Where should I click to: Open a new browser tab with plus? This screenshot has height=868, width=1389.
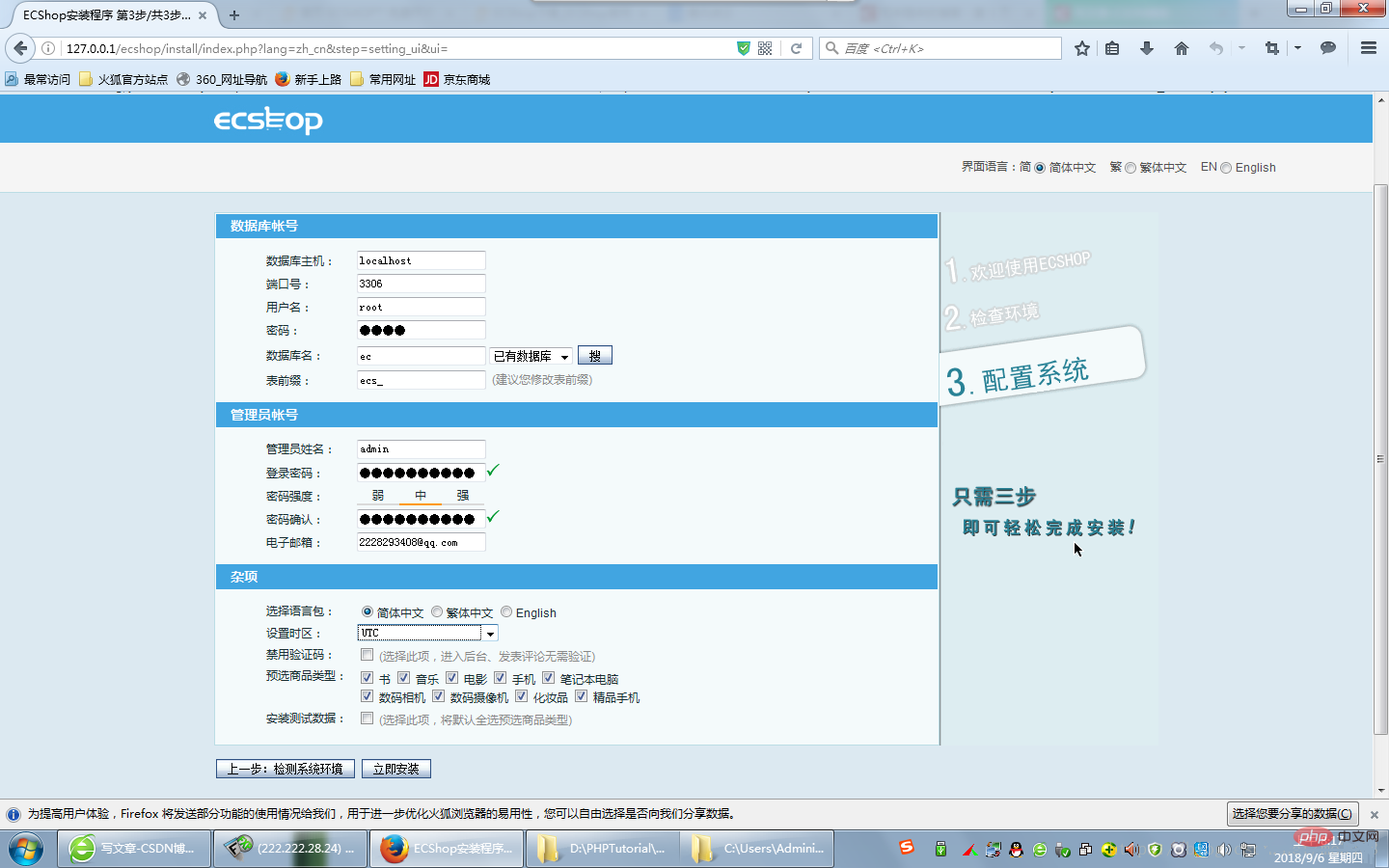(234, 15)
